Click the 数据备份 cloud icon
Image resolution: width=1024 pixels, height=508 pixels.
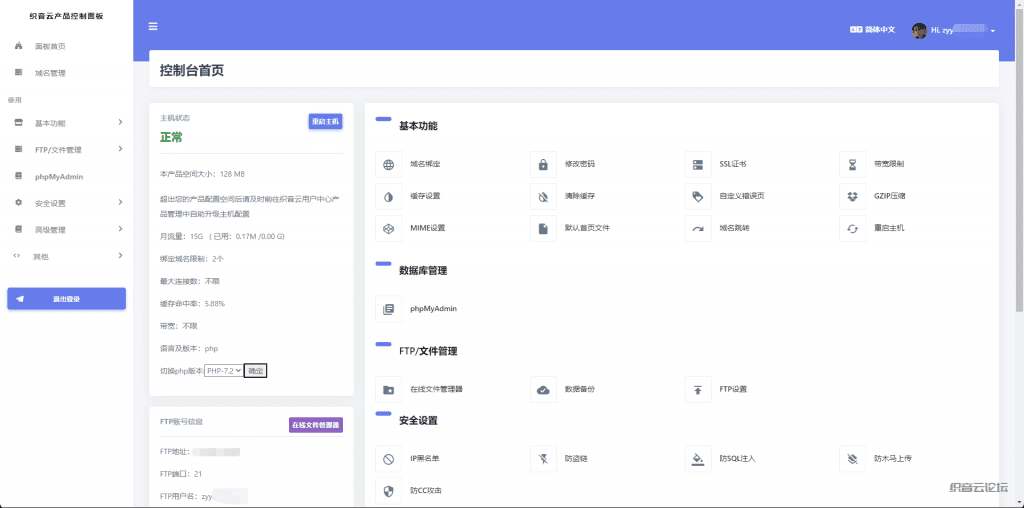pos(543,389)
